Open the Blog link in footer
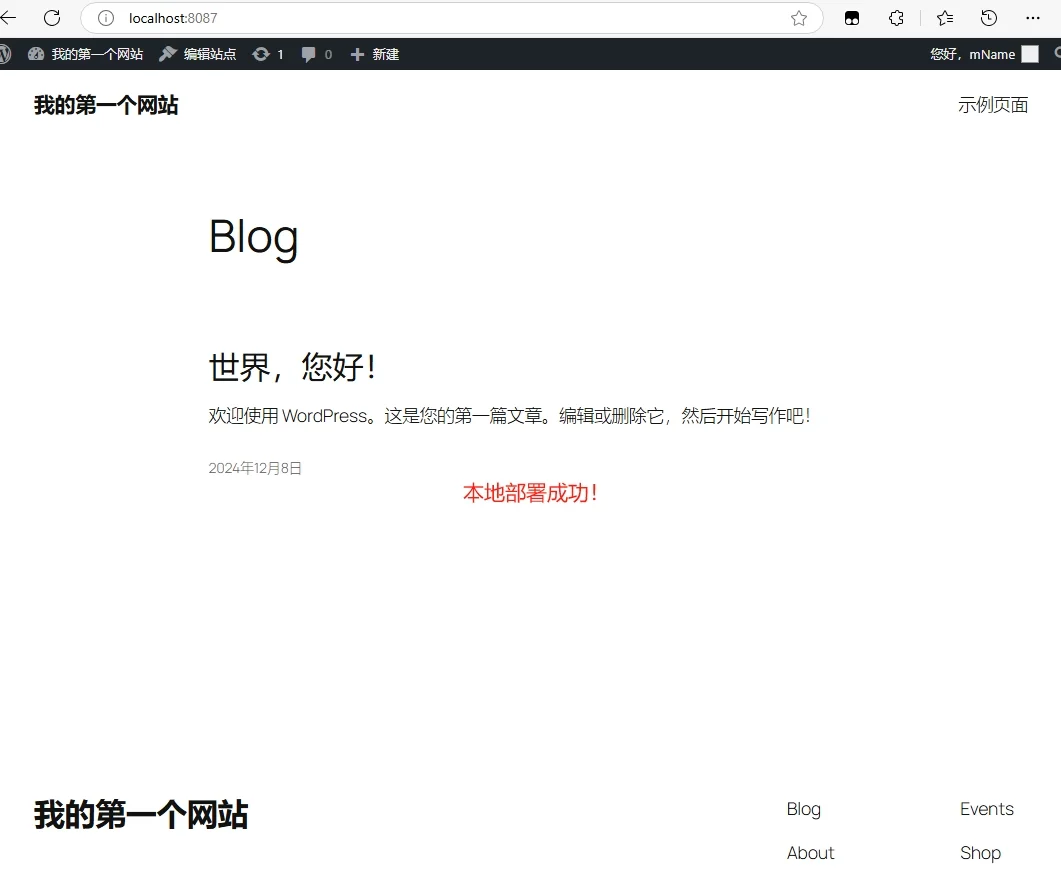The height and width of the screenshot is (879, 1061). (804, 808)
